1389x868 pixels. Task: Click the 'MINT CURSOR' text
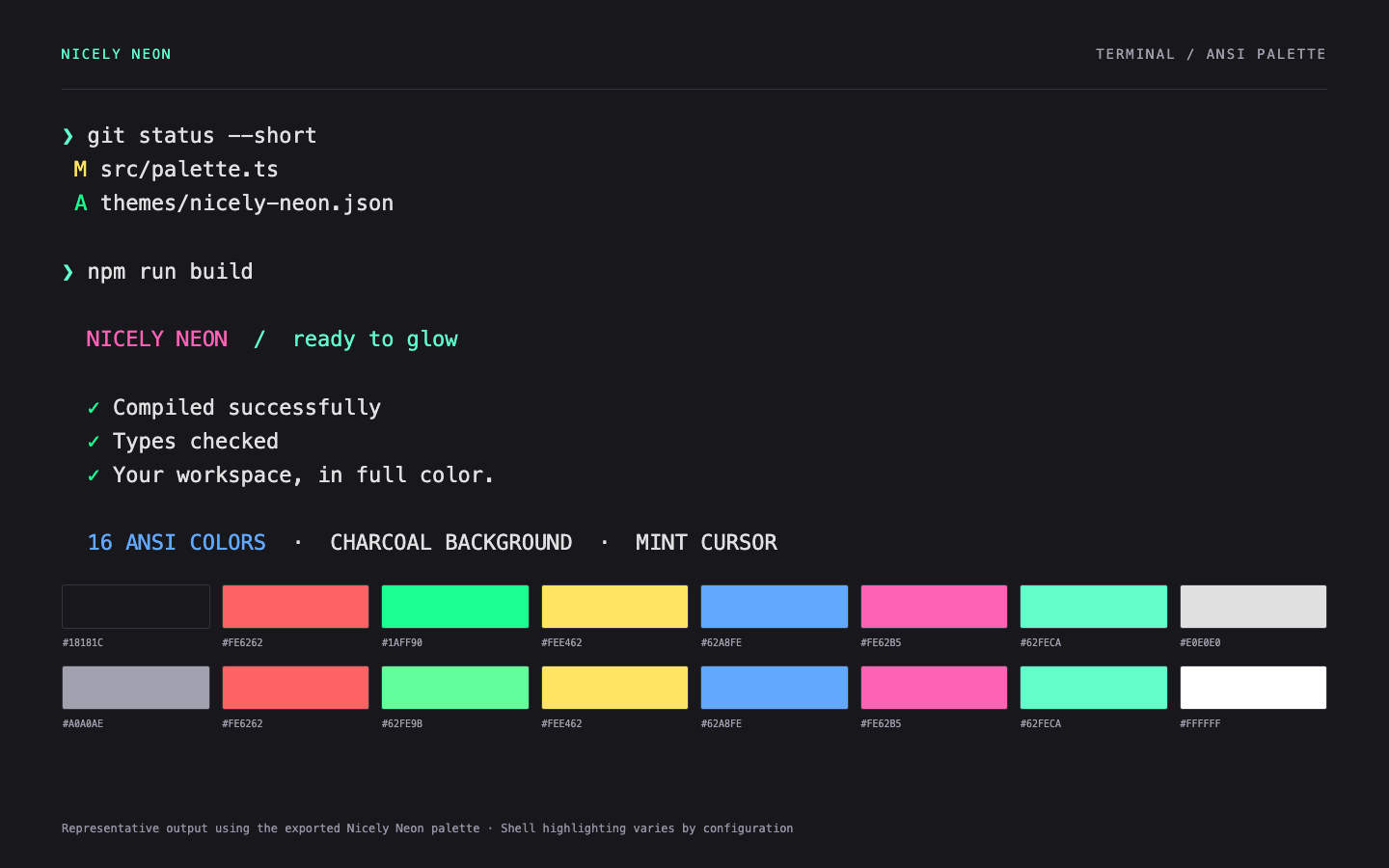tap(706, 543)
